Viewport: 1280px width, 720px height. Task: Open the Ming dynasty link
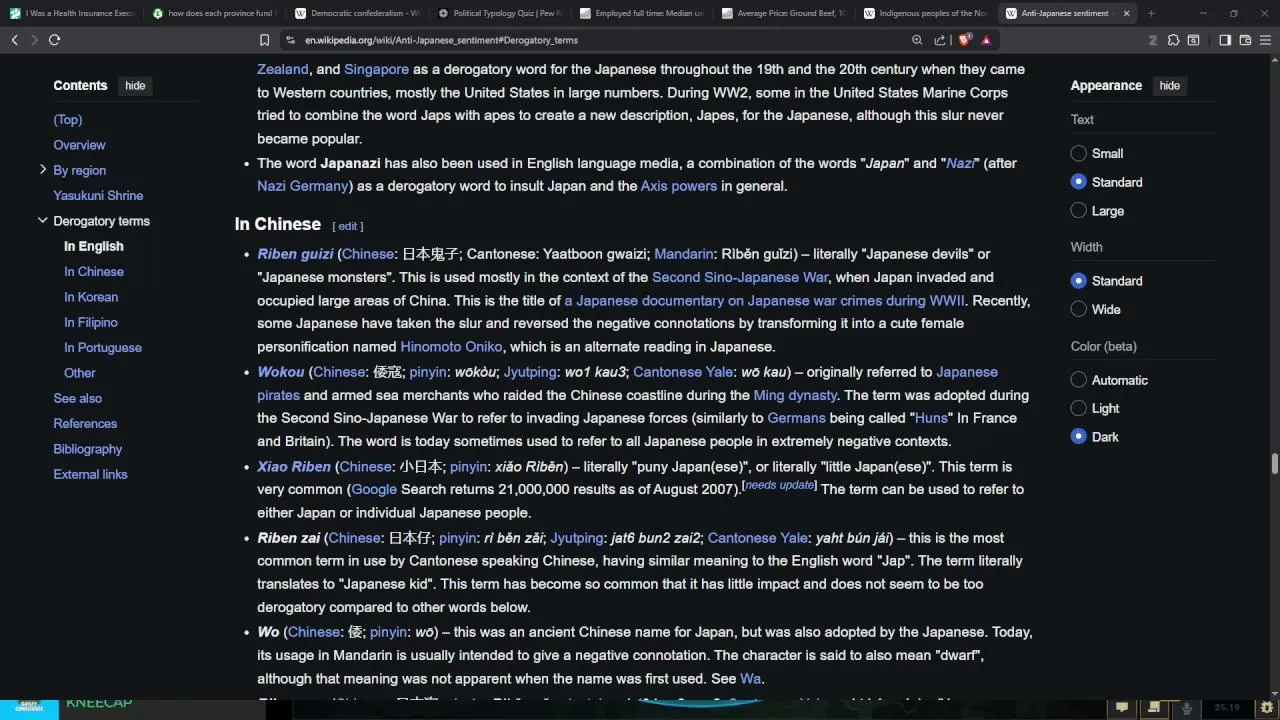[795, 395]
